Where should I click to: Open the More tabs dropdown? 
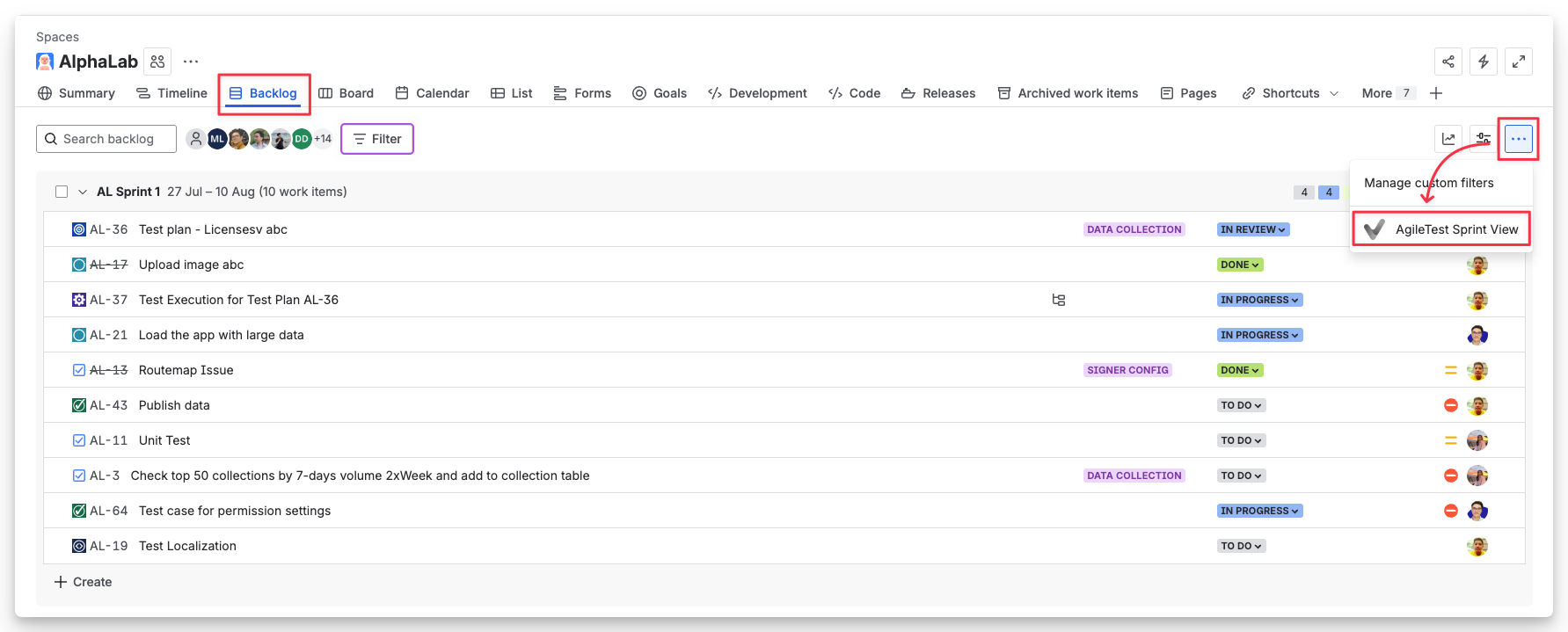(1387, 93)
